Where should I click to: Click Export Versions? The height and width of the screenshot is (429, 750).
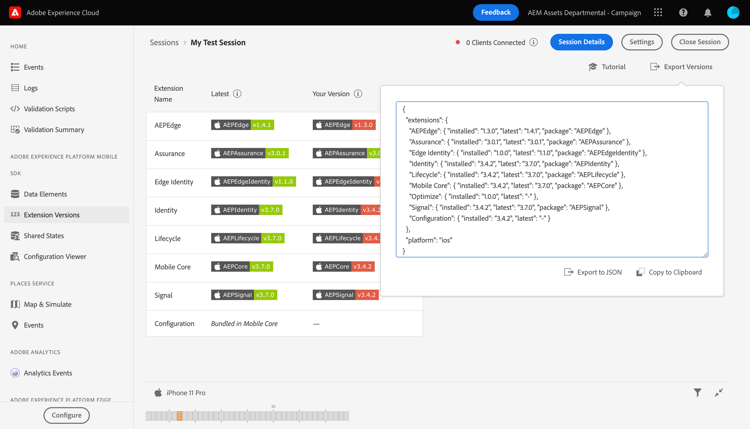(x=681, y=67)
